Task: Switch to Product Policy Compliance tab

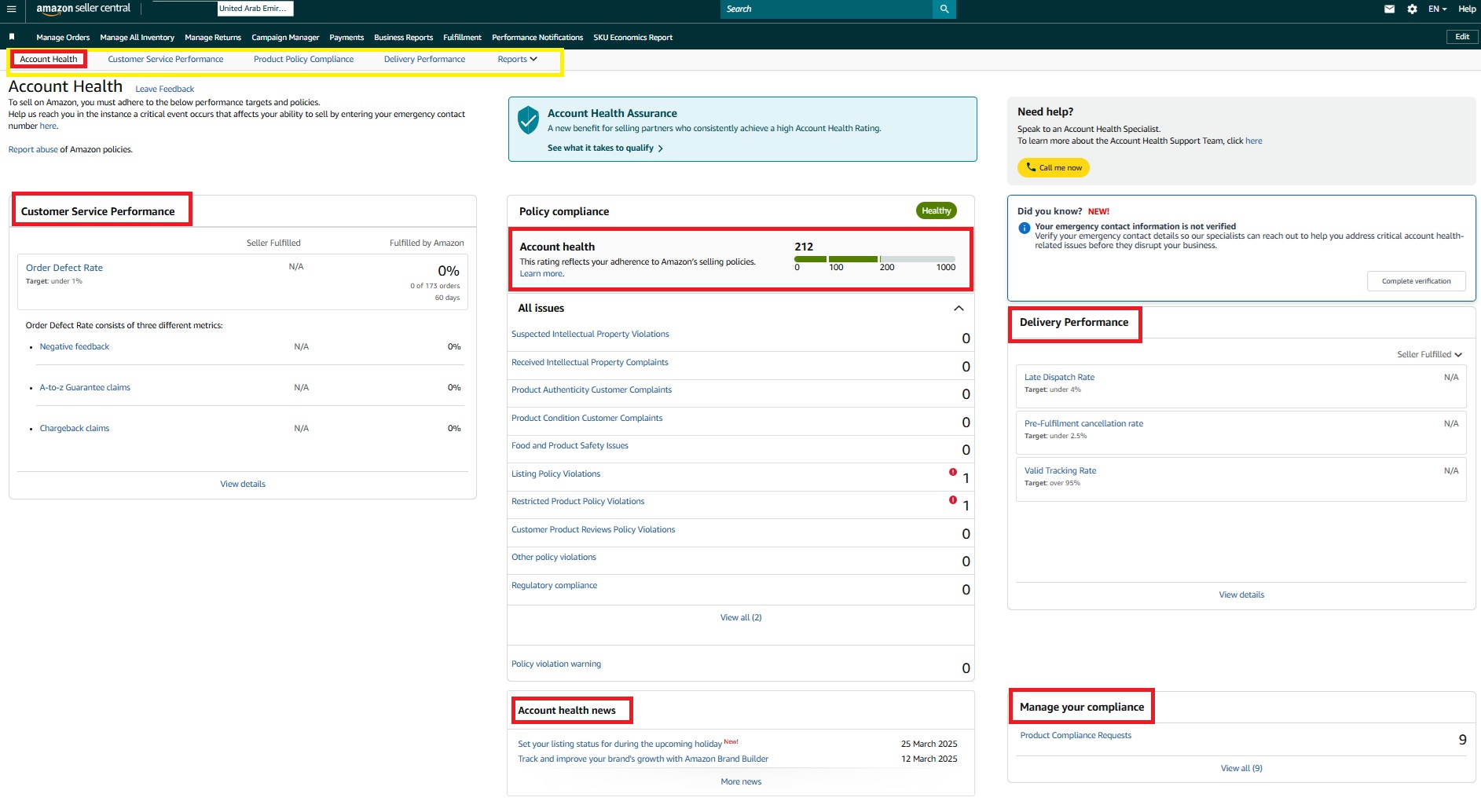Action: point(303,59)
